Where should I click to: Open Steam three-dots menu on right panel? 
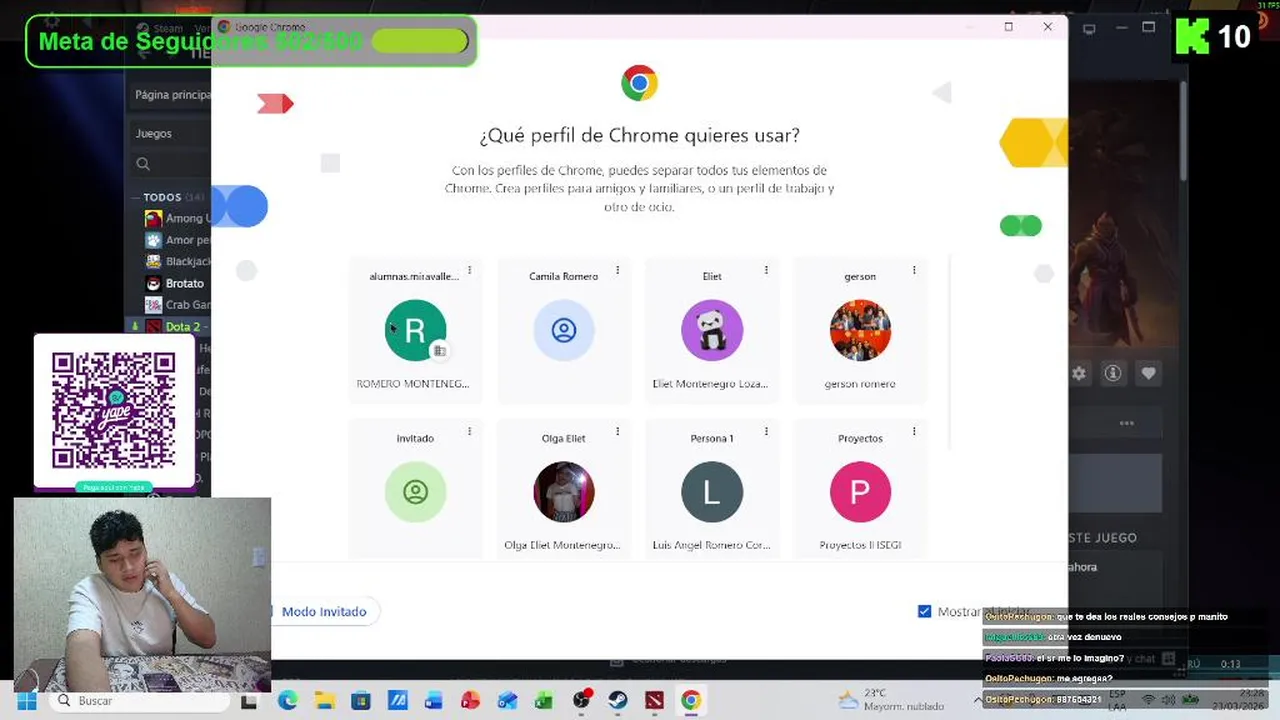(x=1127, y=423)
